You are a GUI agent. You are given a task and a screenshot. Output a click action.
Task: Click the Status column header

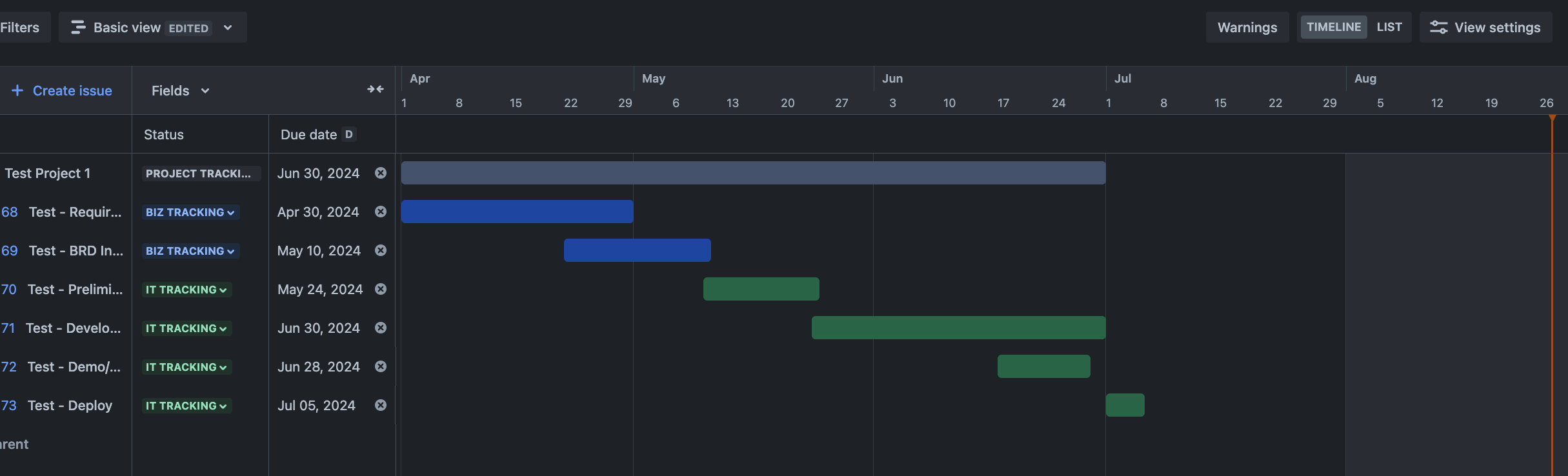[164, 135]
